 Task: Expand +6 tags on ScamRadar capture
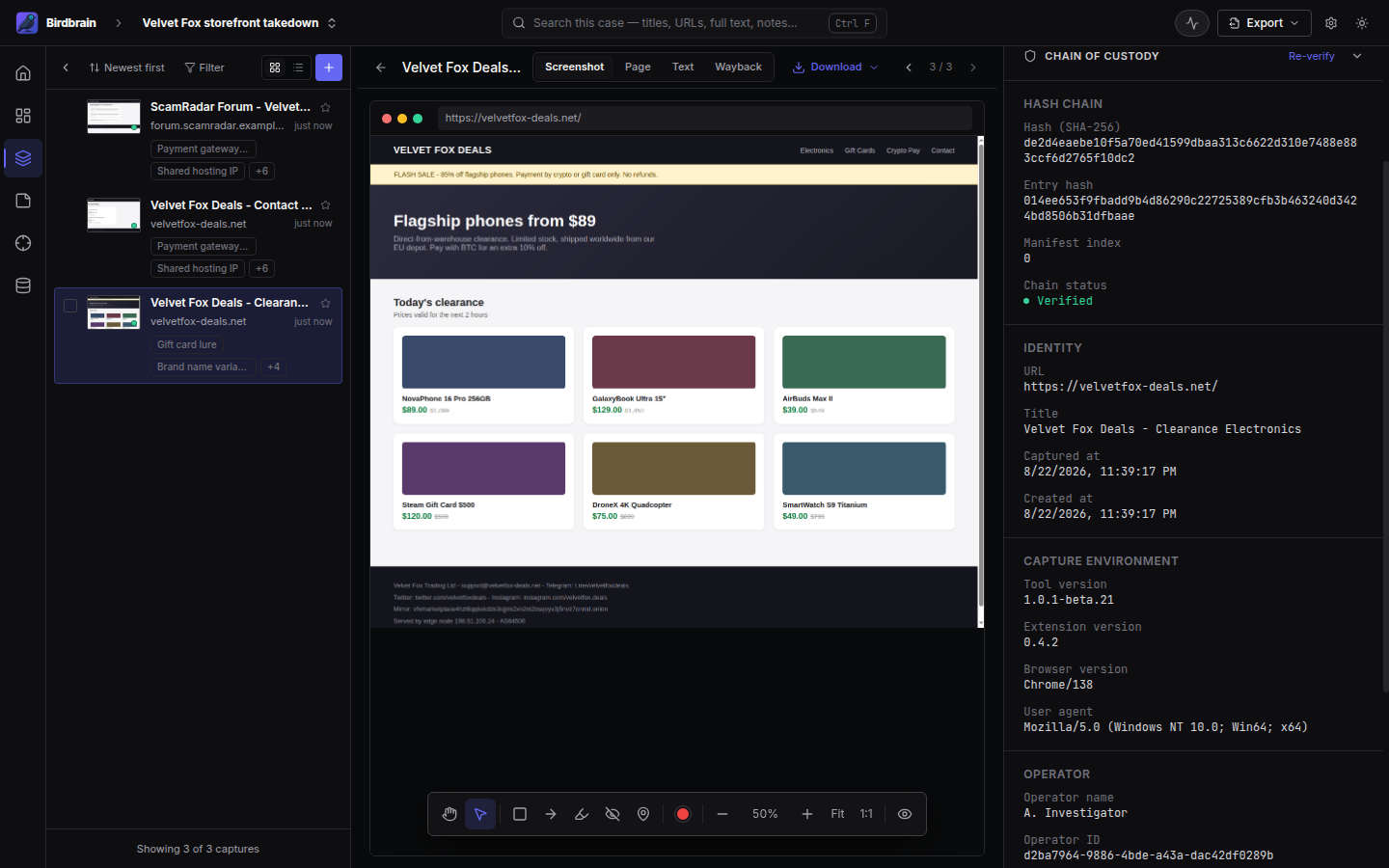pyautogui.click(x=261, y=171)
